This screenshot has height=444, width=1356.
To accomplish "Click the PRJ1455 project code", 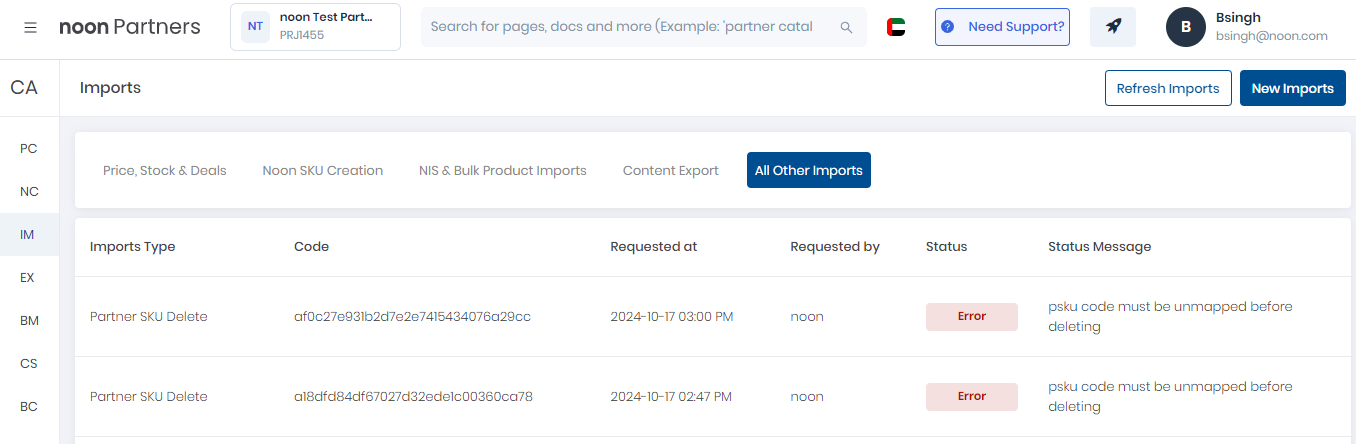I will pos(302,35).
